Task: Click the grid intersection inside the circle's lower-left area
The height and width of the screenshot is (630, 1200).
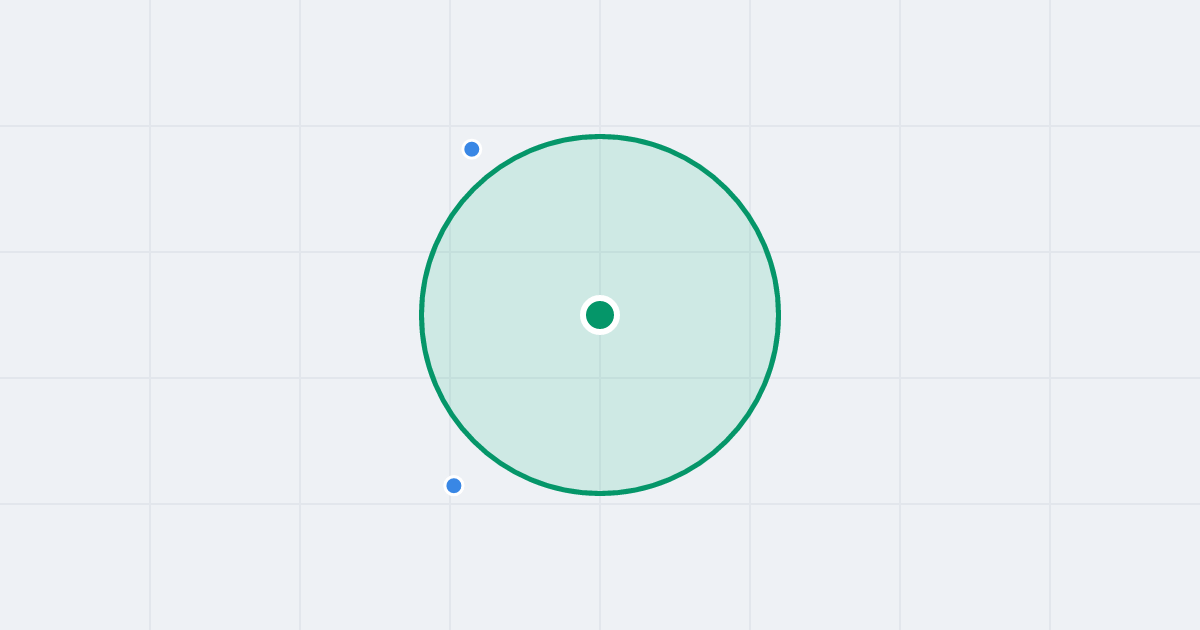Action: [450, 378]
